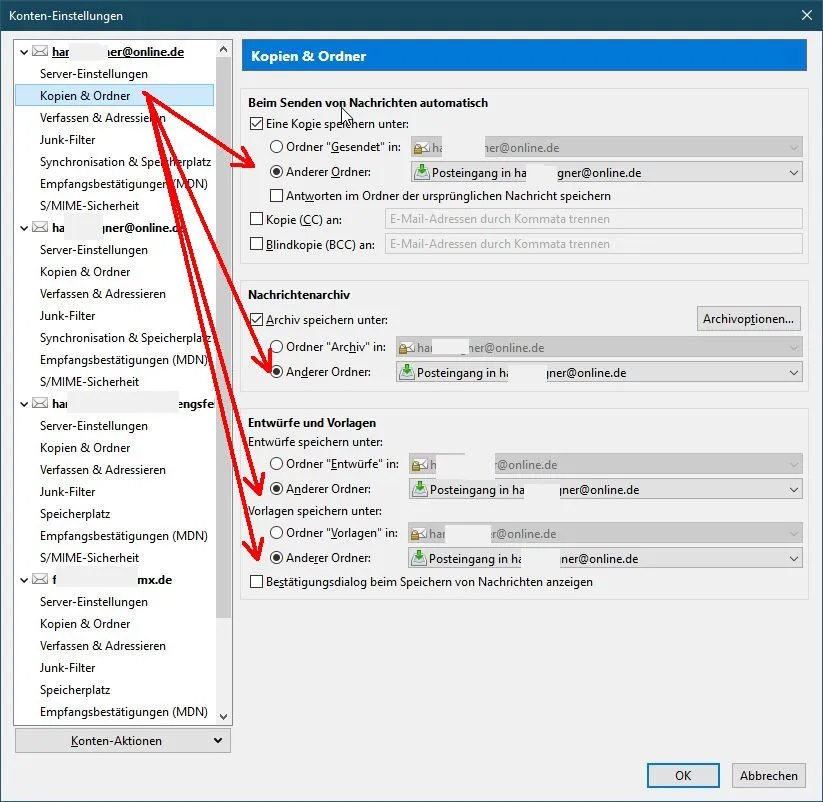Open 'Verfassen & Adressieren' of second account
This screenshot has width=823, height=802.
coord(103,294)
